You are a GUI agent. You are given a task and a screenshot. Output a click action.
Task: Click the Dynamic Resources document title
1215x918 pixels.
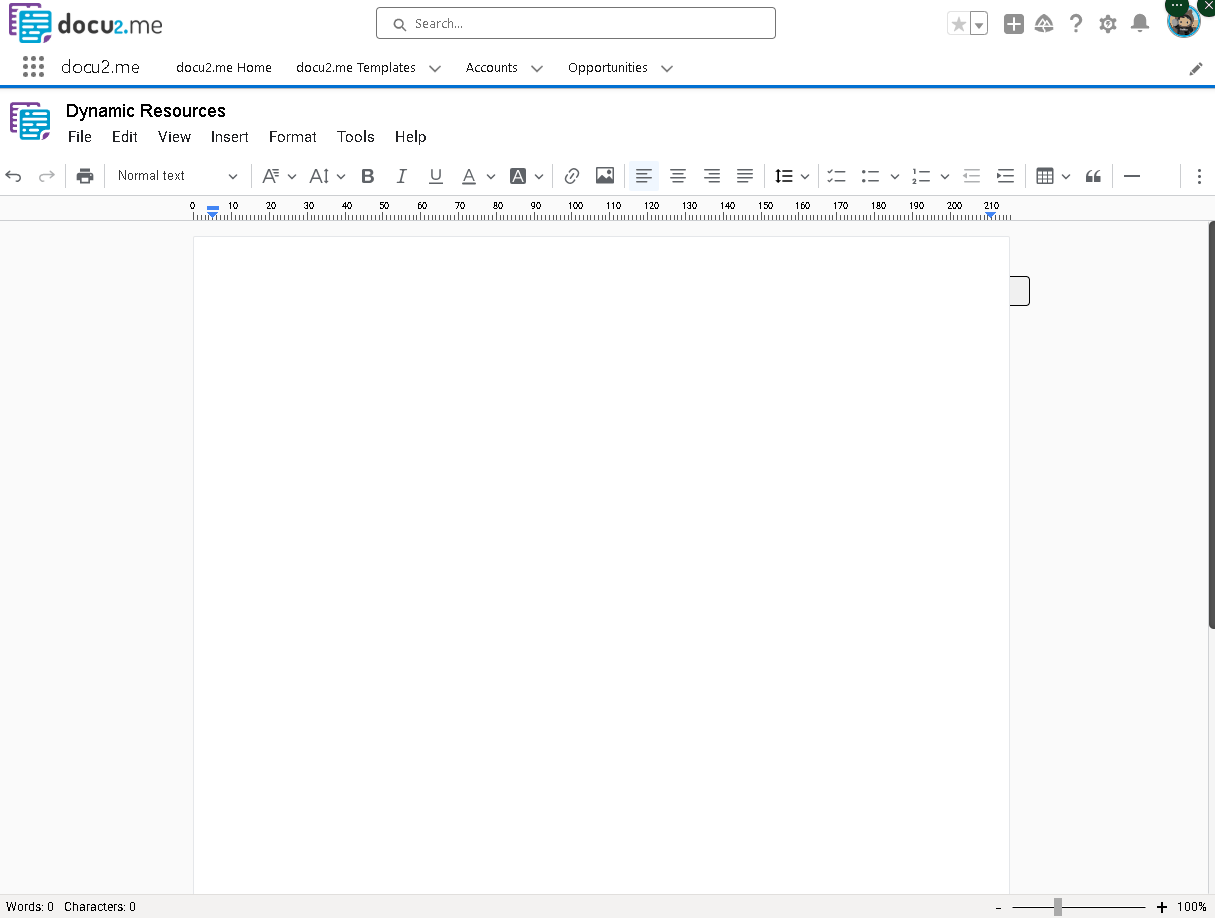(x=146, y=111)
